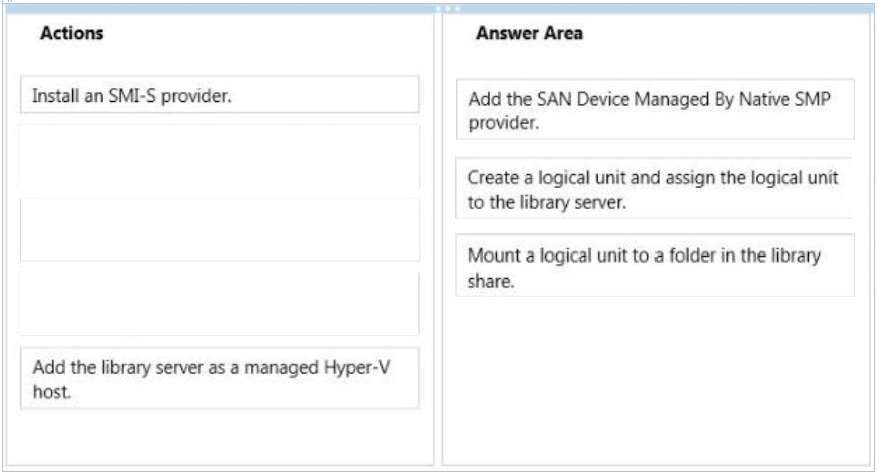Choose Create a logical unit and assign item
Screen dimensions: 879x472
(x=654, y=188)
